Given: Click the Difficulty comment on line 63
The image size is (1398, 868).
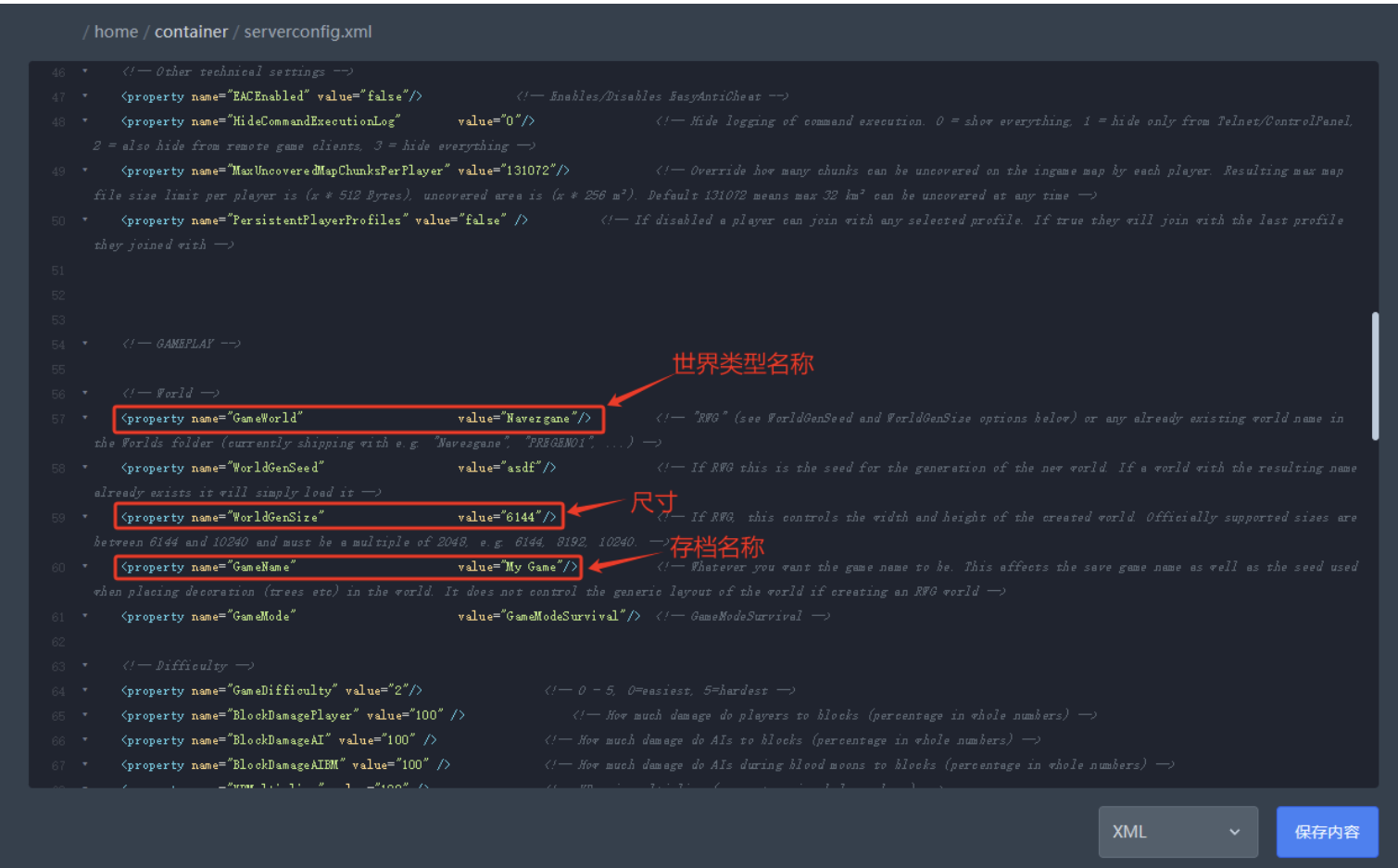Looking at the screenshot, I should 188,665.
